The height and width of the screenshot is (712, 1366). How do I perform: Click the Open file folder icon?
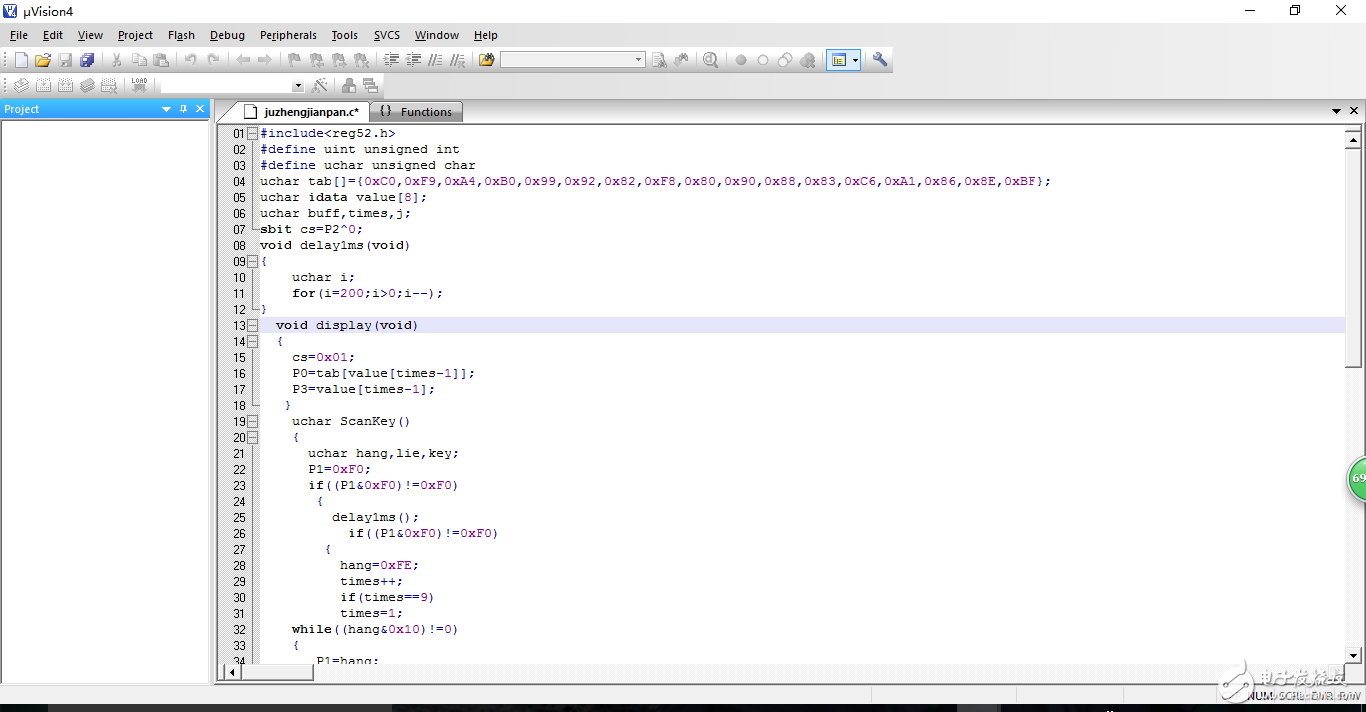click(43, 60)
